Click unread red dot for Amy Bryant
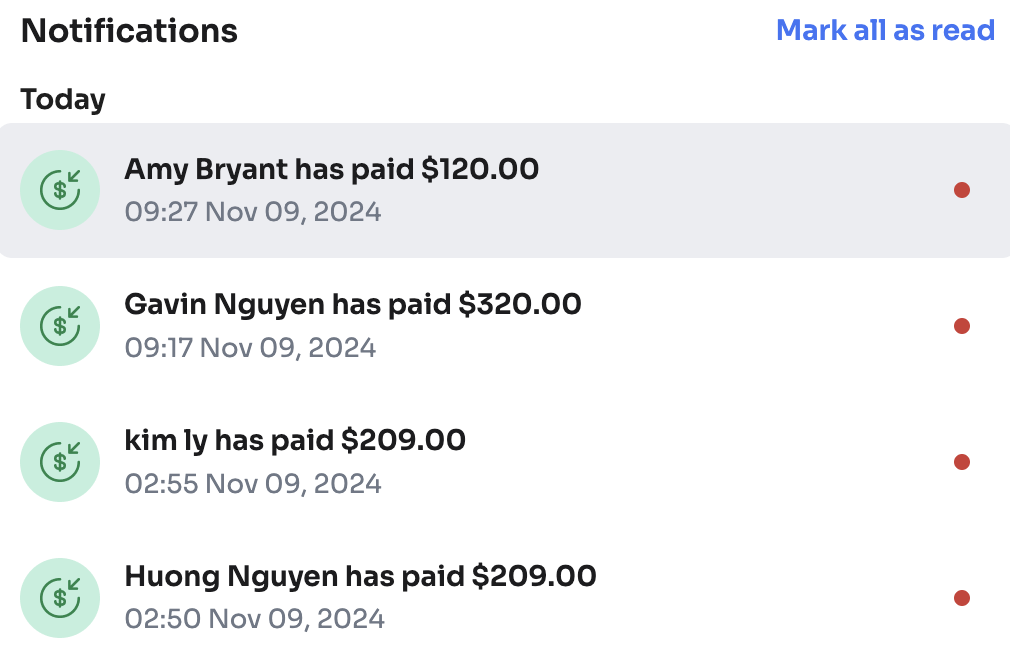This screenshot has width=1010, height=654. [x=962, y=190]
